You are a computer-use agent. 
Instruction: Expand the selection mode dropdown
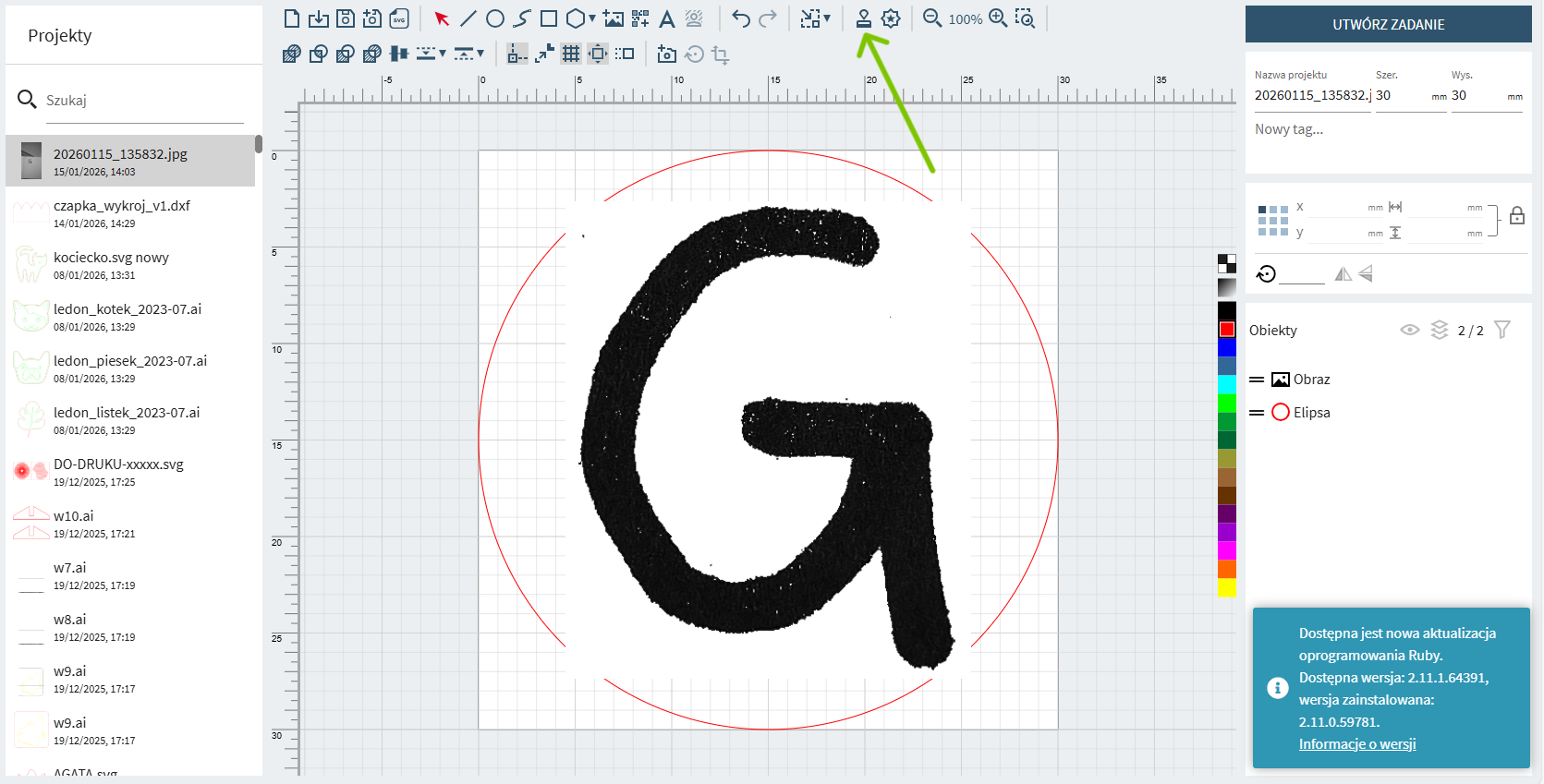827,18
